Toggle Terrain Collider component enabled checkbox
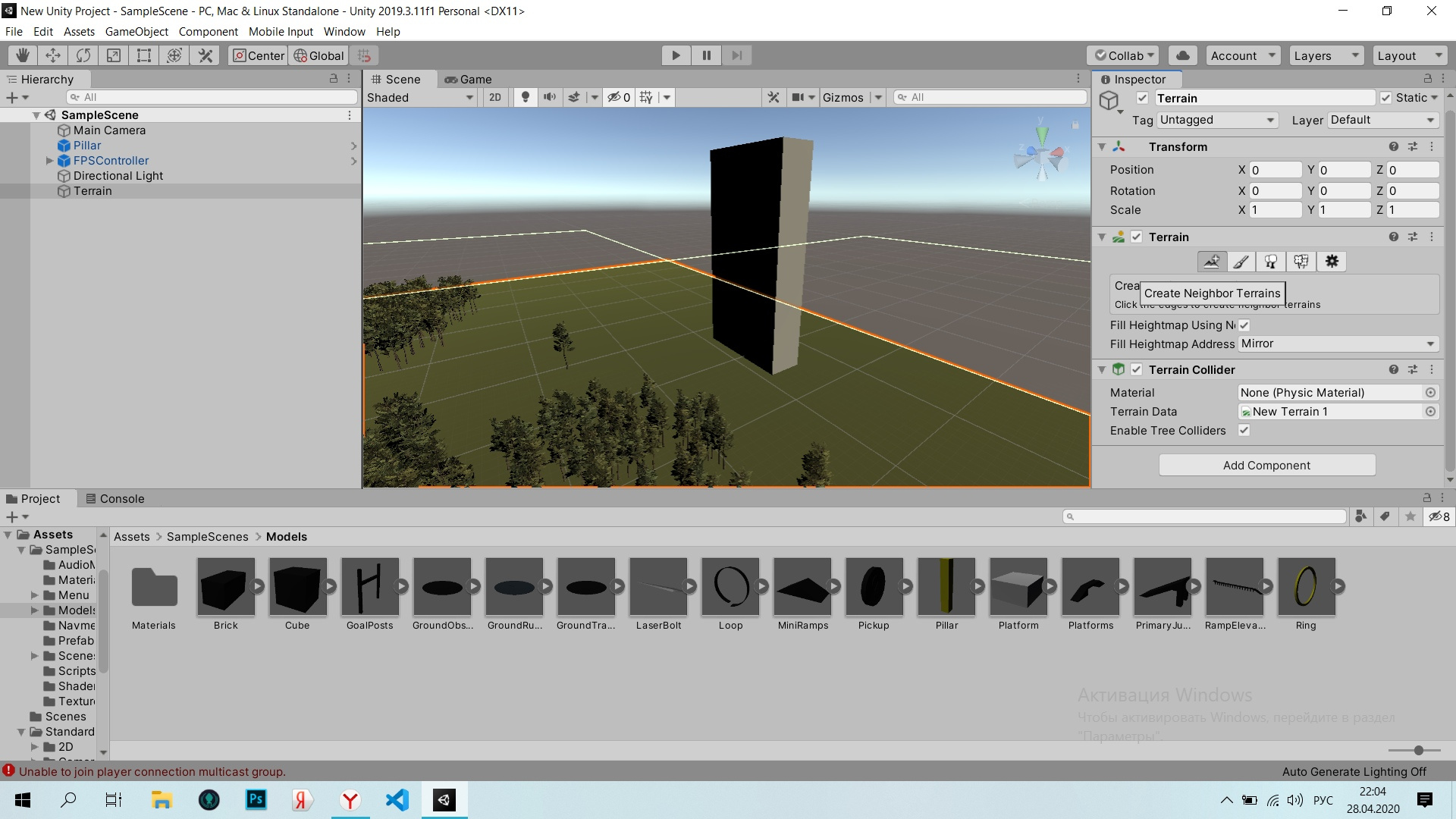The height and width of the screenshot is (819, 1456). coord(1136,369)
